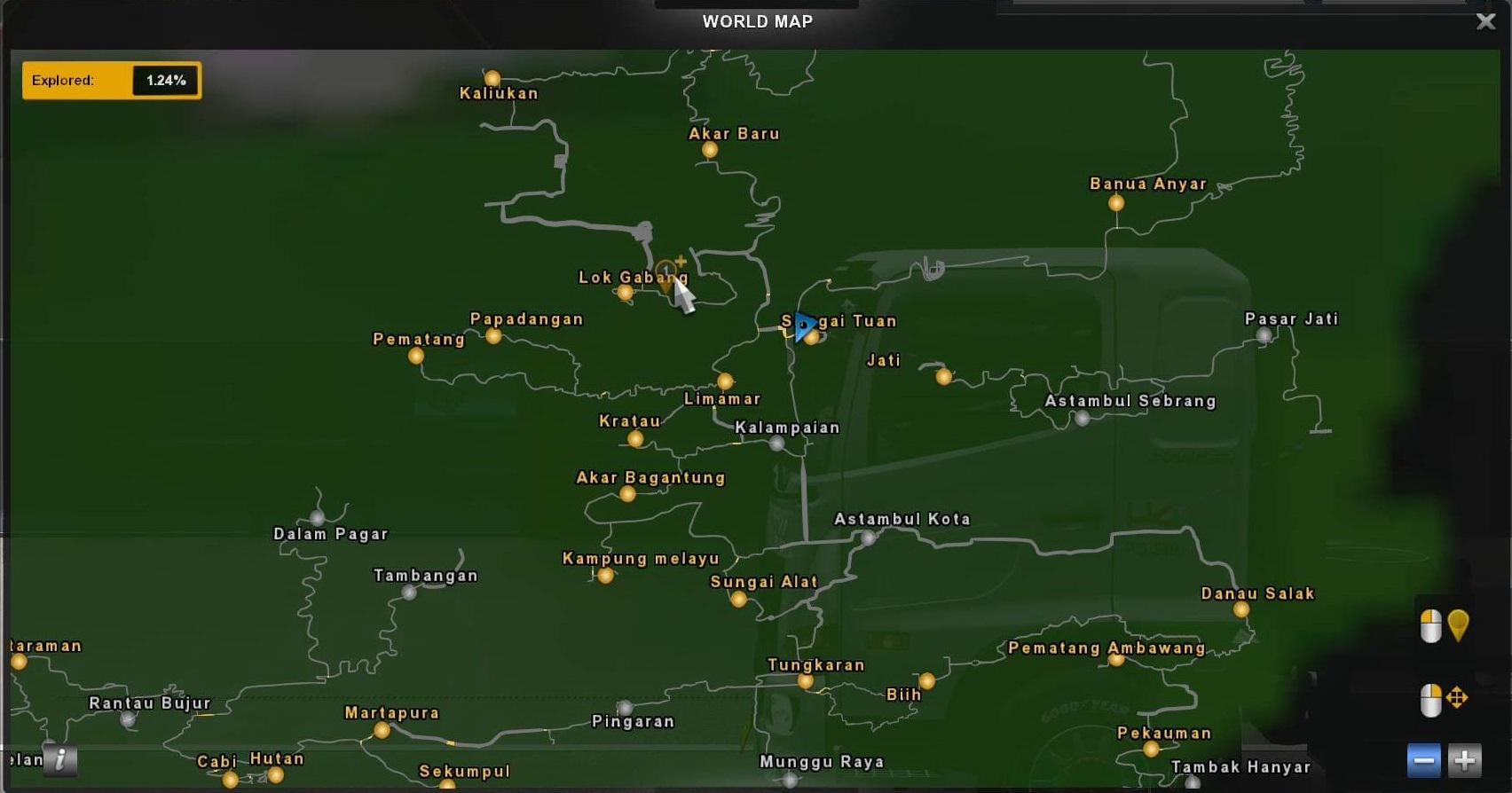1512x793 pixels.
Task: Select the Danau Salak city marker
Action: click(1241, 609)
